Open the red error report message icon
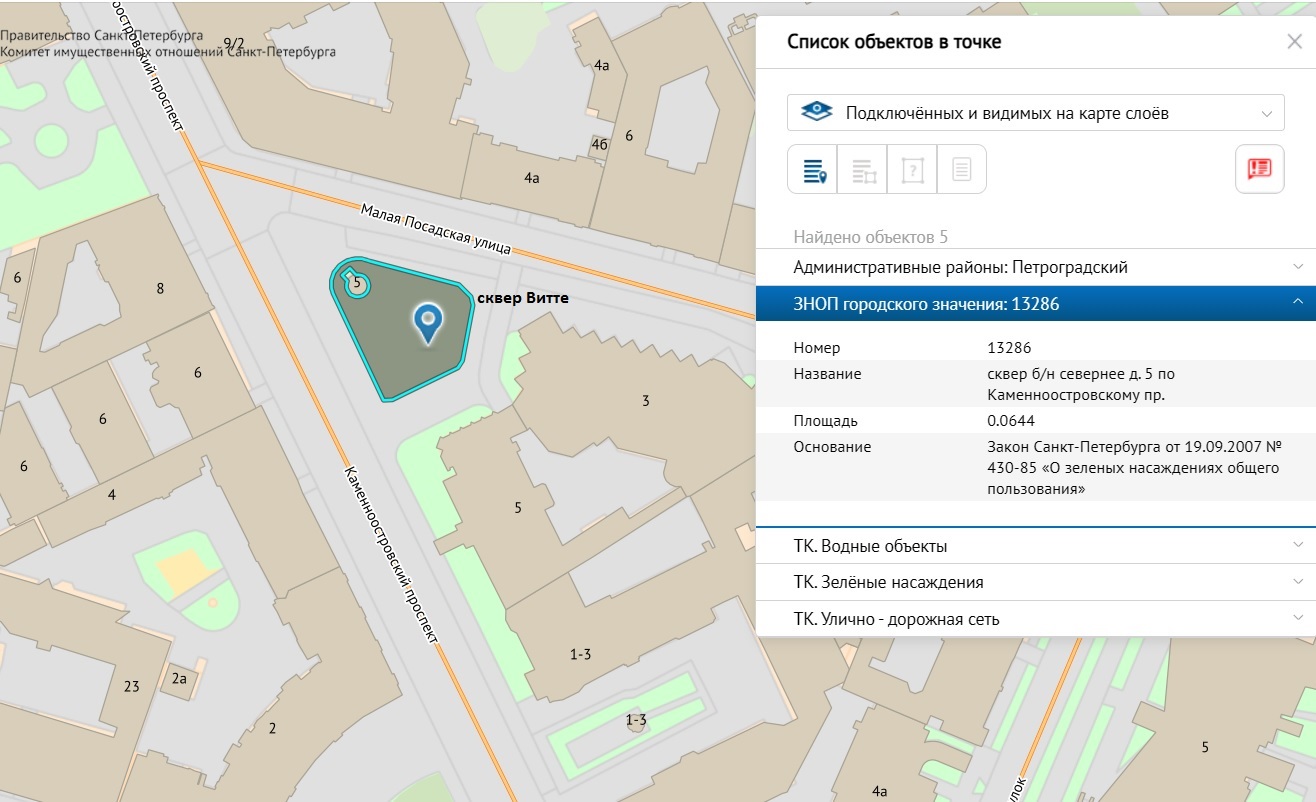The width and height of the screenshot is (1316, 802). [1260, 169]
